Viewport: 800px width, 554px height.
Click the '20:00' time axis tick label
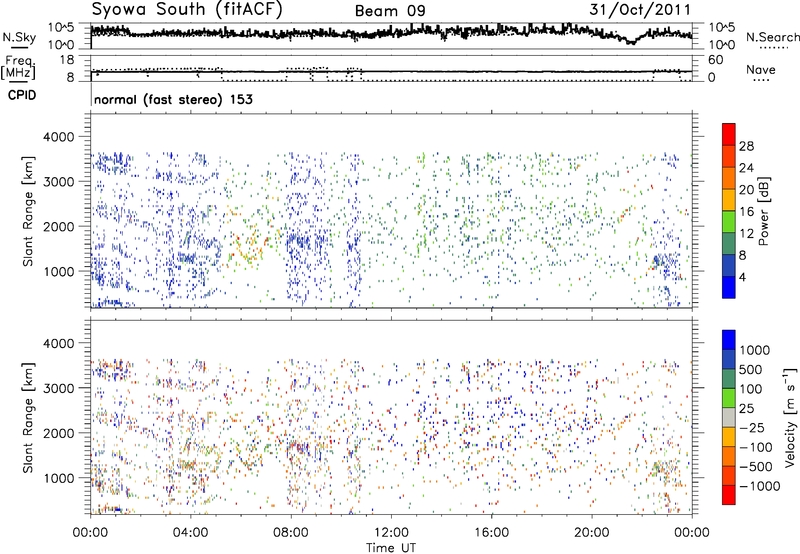point(591,533)
